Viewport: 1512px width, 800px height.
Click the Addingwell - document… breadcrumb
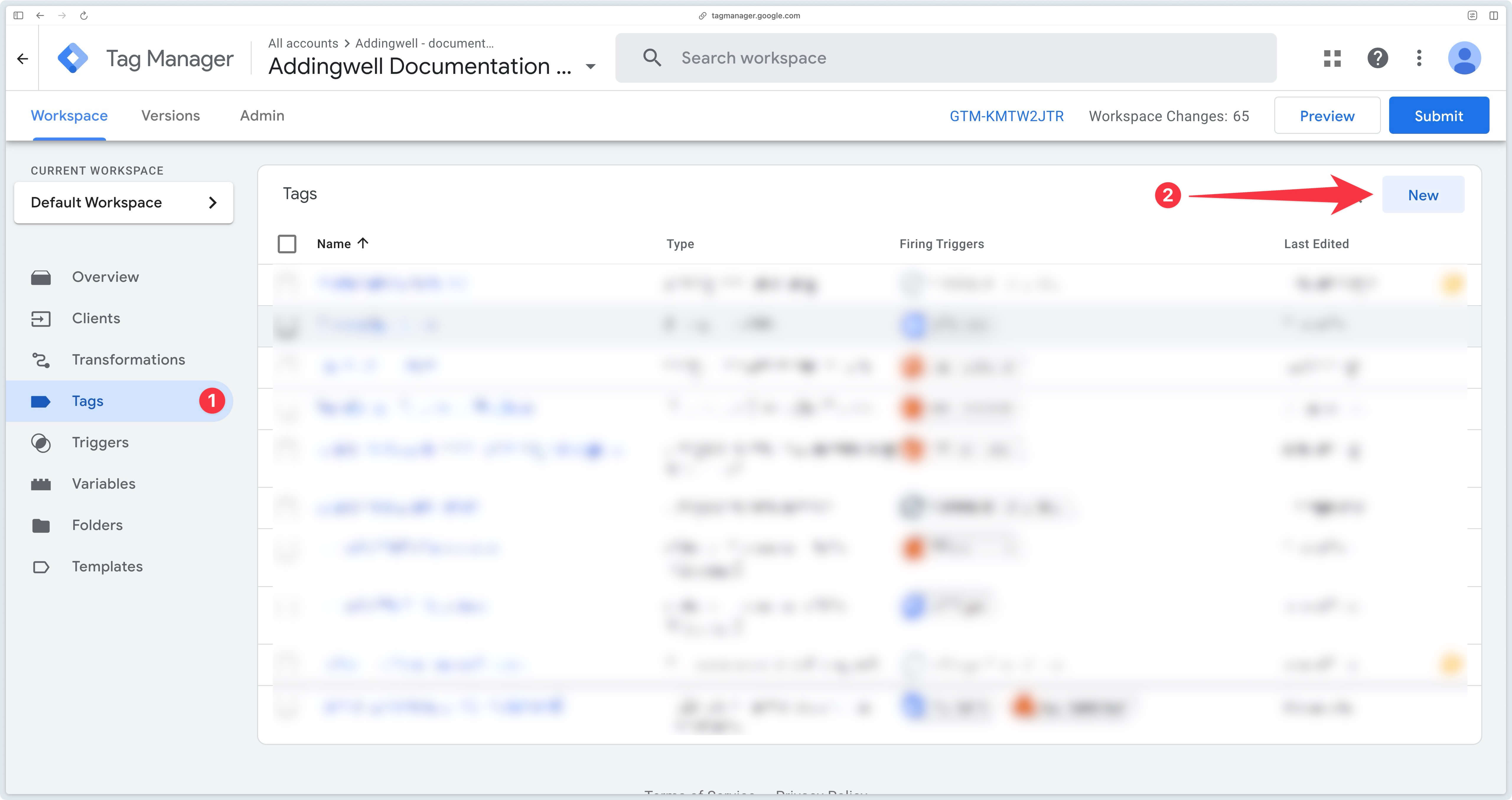(424, 43)
